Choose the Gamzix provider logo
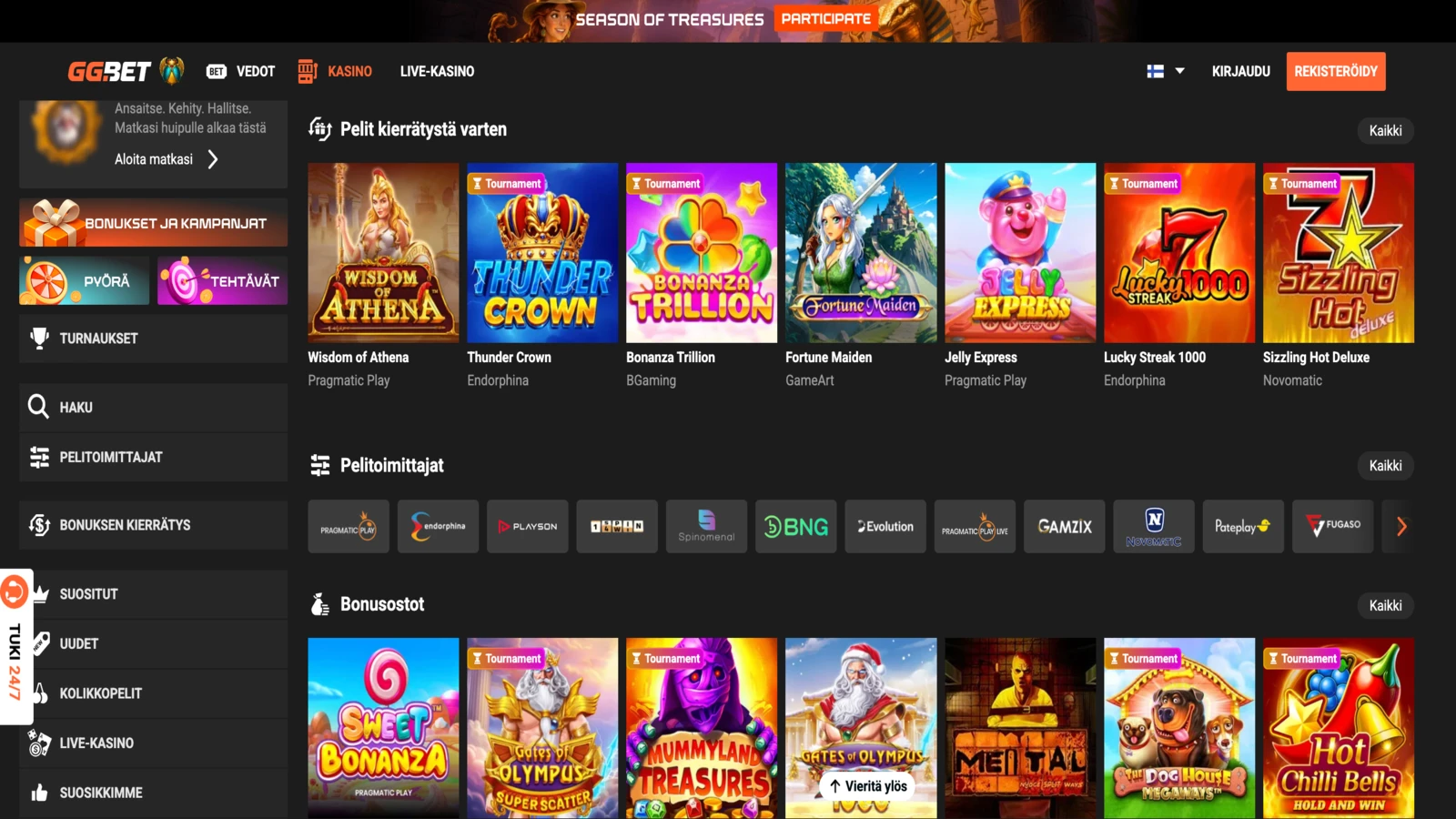The width and height of the screenshot is (1456, 819). (1064, 527)
